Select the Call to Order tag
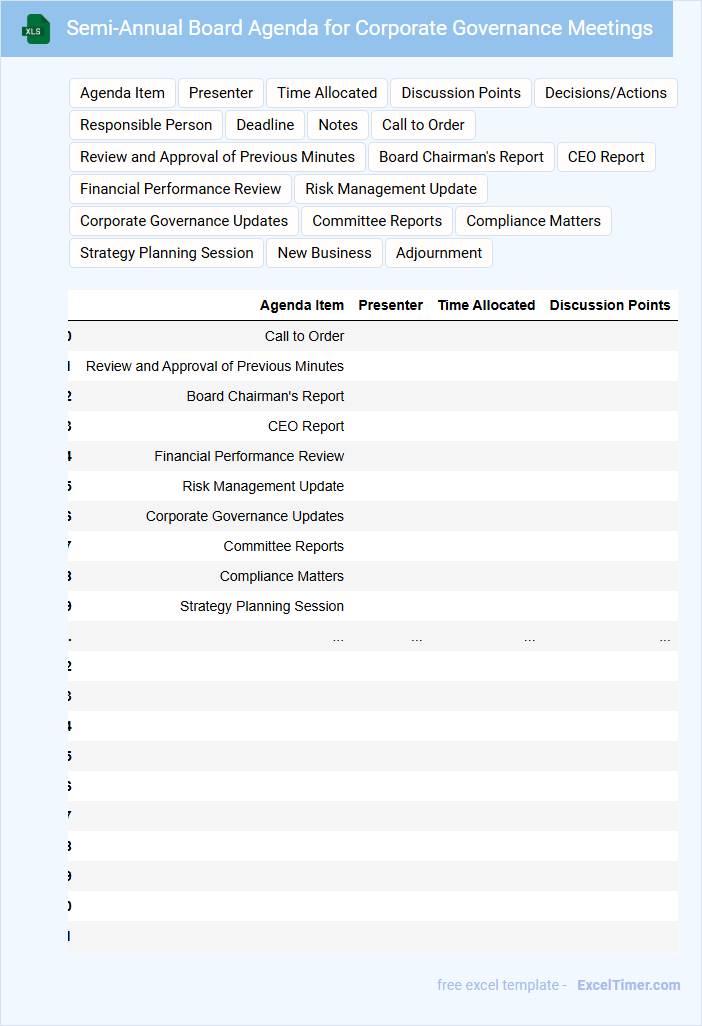702x1026 pixels. [423, 125]
